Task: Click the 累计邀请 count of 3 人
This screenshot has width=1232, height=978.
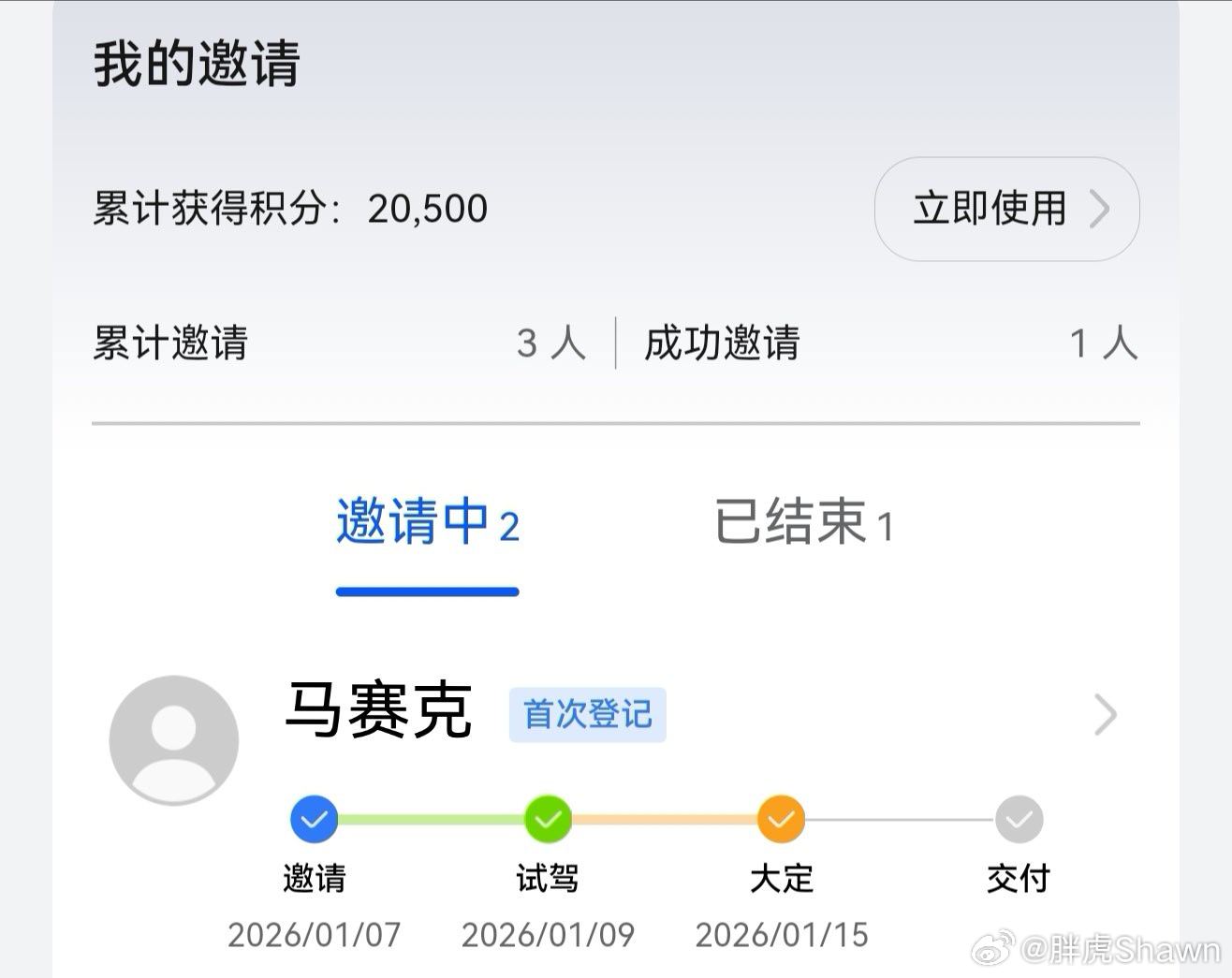Action: (x=550, y=343)
